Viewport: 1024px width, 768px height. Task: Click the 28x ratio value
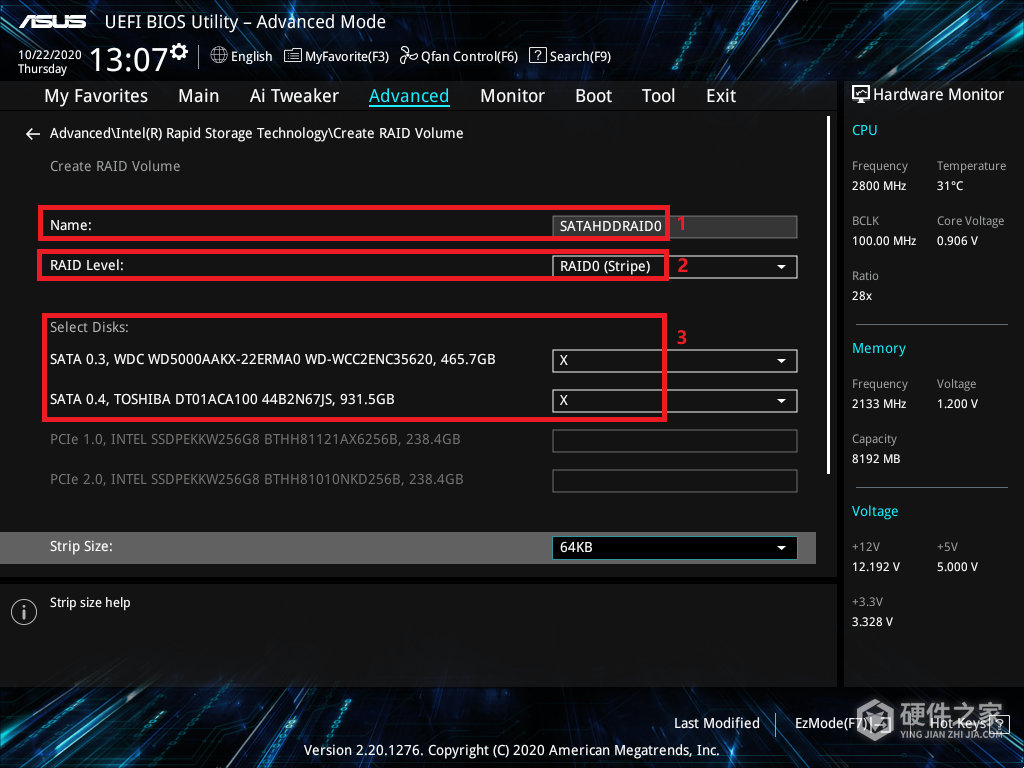coord(861,296)
